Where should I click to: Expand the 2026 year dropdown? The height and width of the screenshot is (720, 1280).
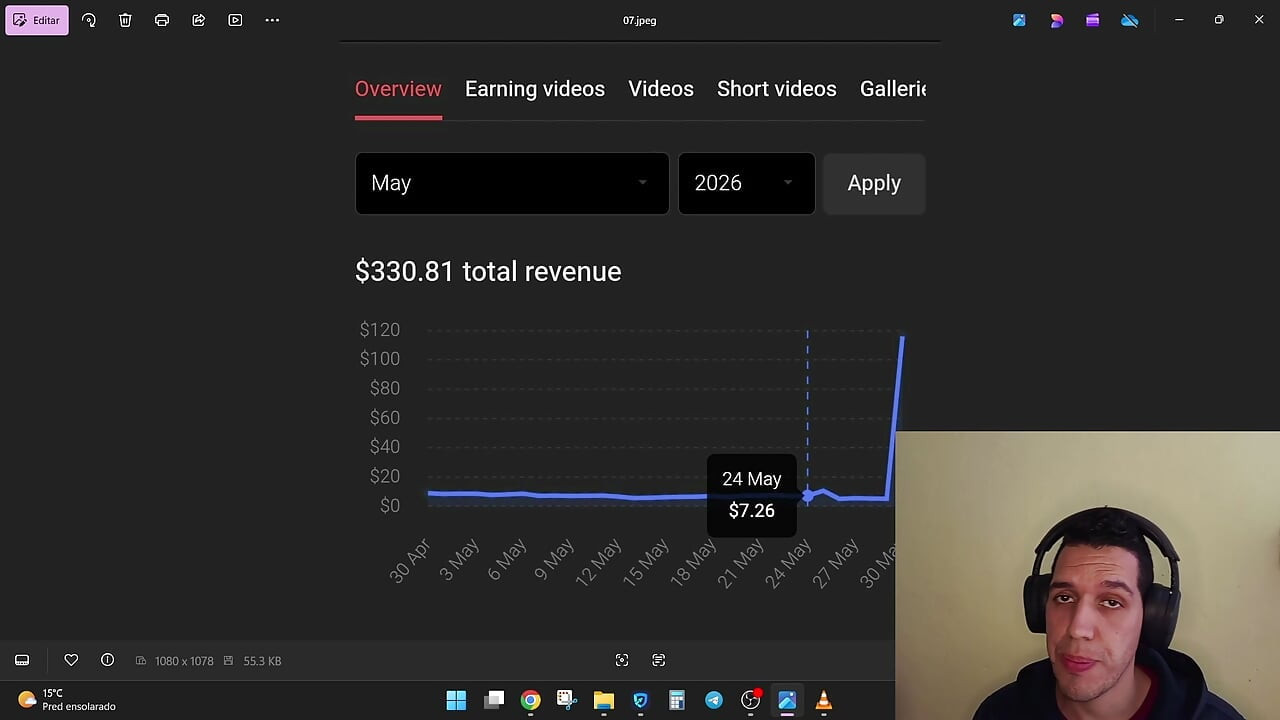(x=746, y=183)
